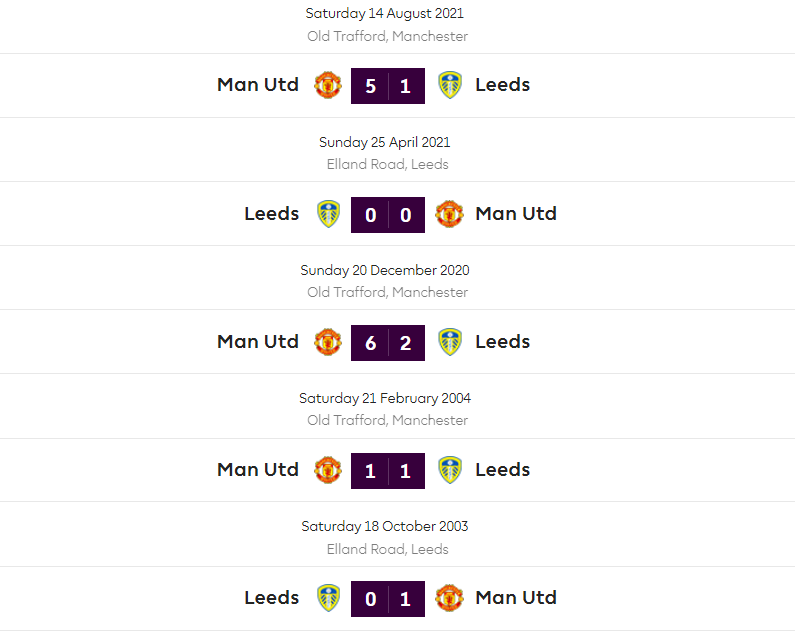Open the 6-2 score box
Image resolution: width=795 pixels, height=634 pixels.
[x=388, y=342]
